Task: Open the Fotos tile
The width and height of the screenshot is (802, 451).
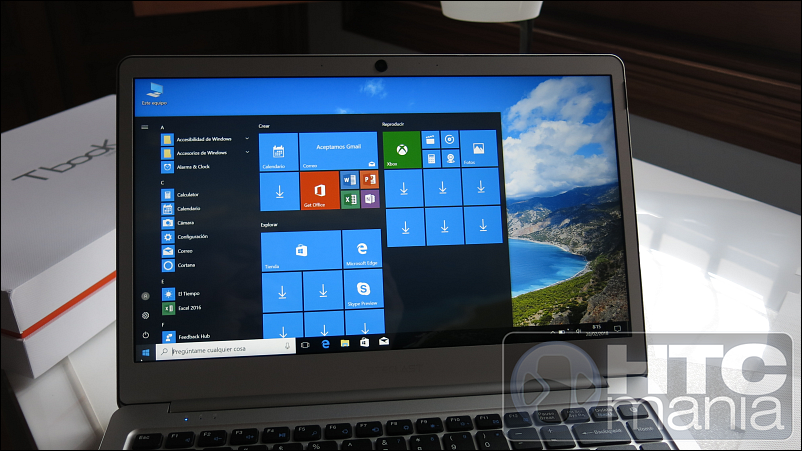Action: coord(479,148)
